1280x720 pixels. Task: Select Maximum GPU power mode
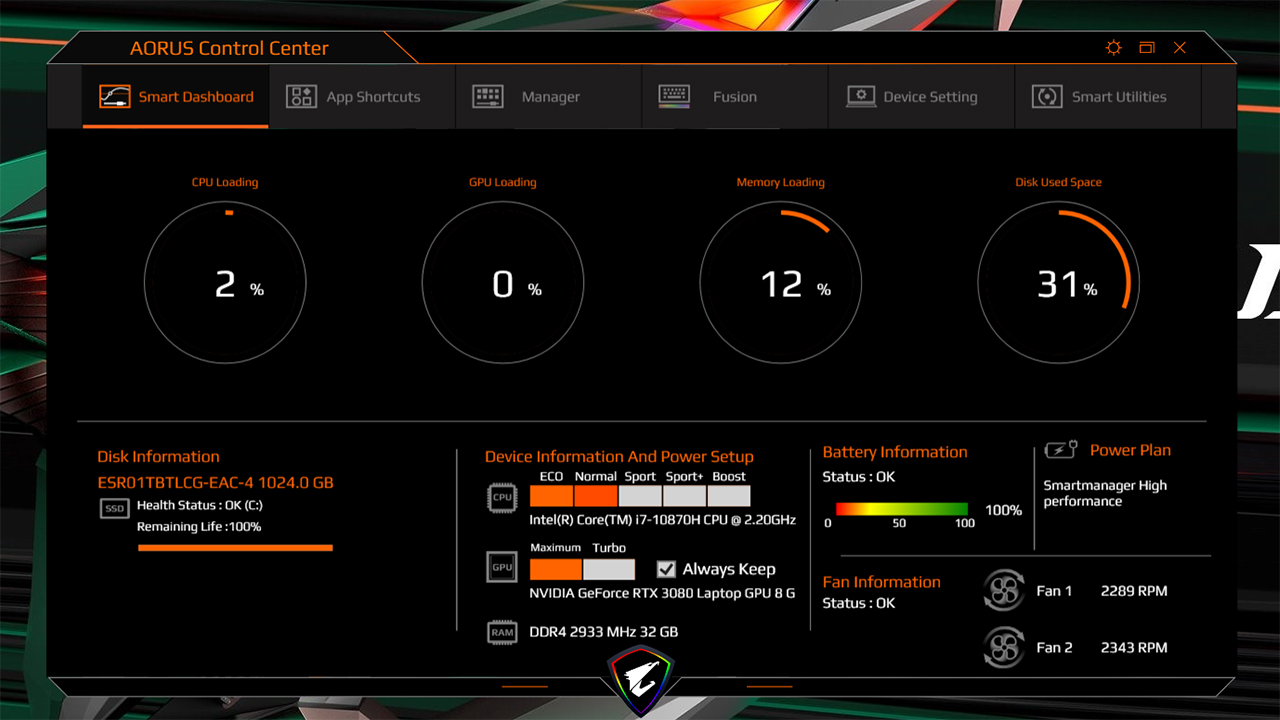tap(555, 569)
